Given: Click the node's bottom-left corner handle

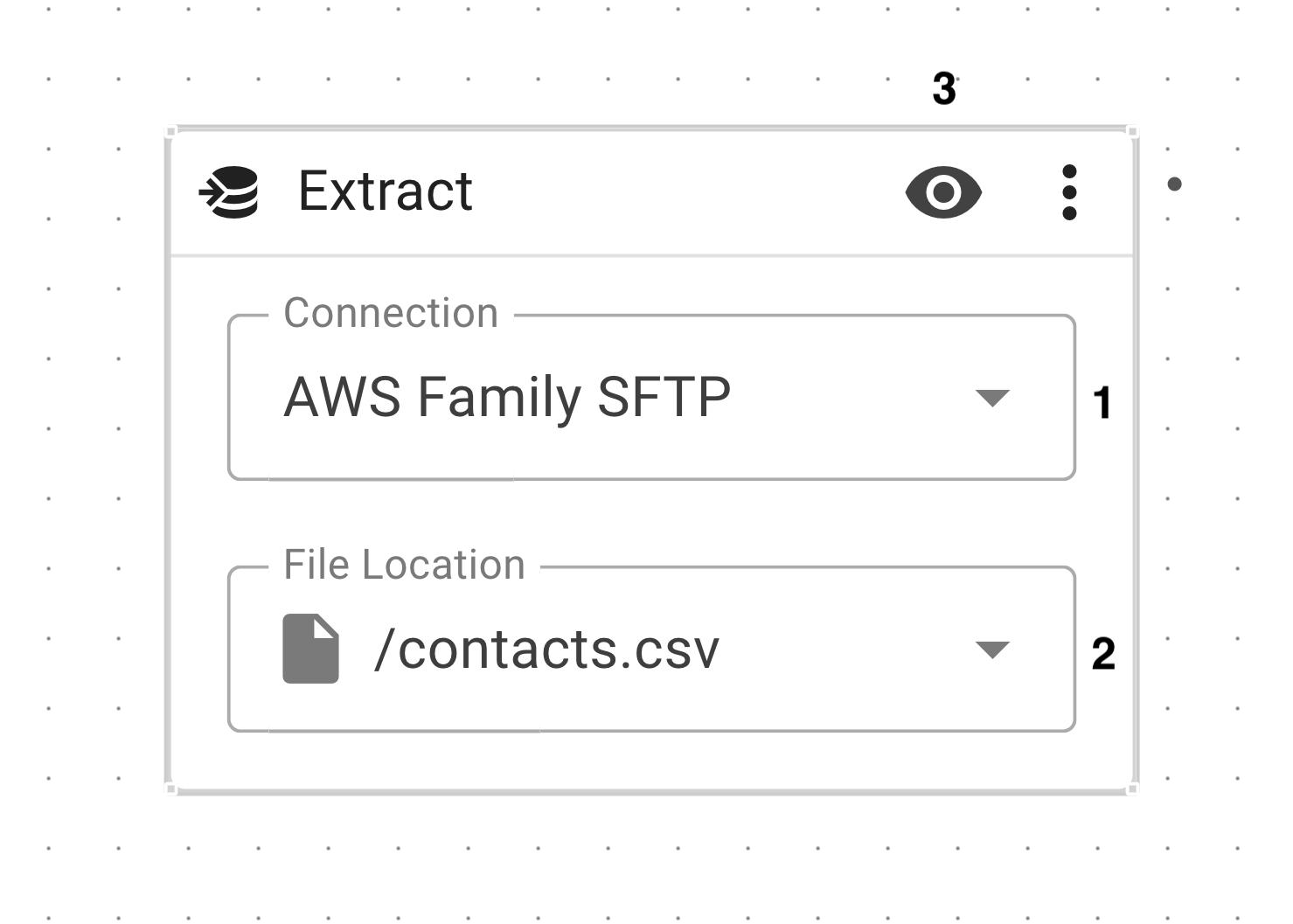Looking at the screenshot, I should (x=171, y=789).
